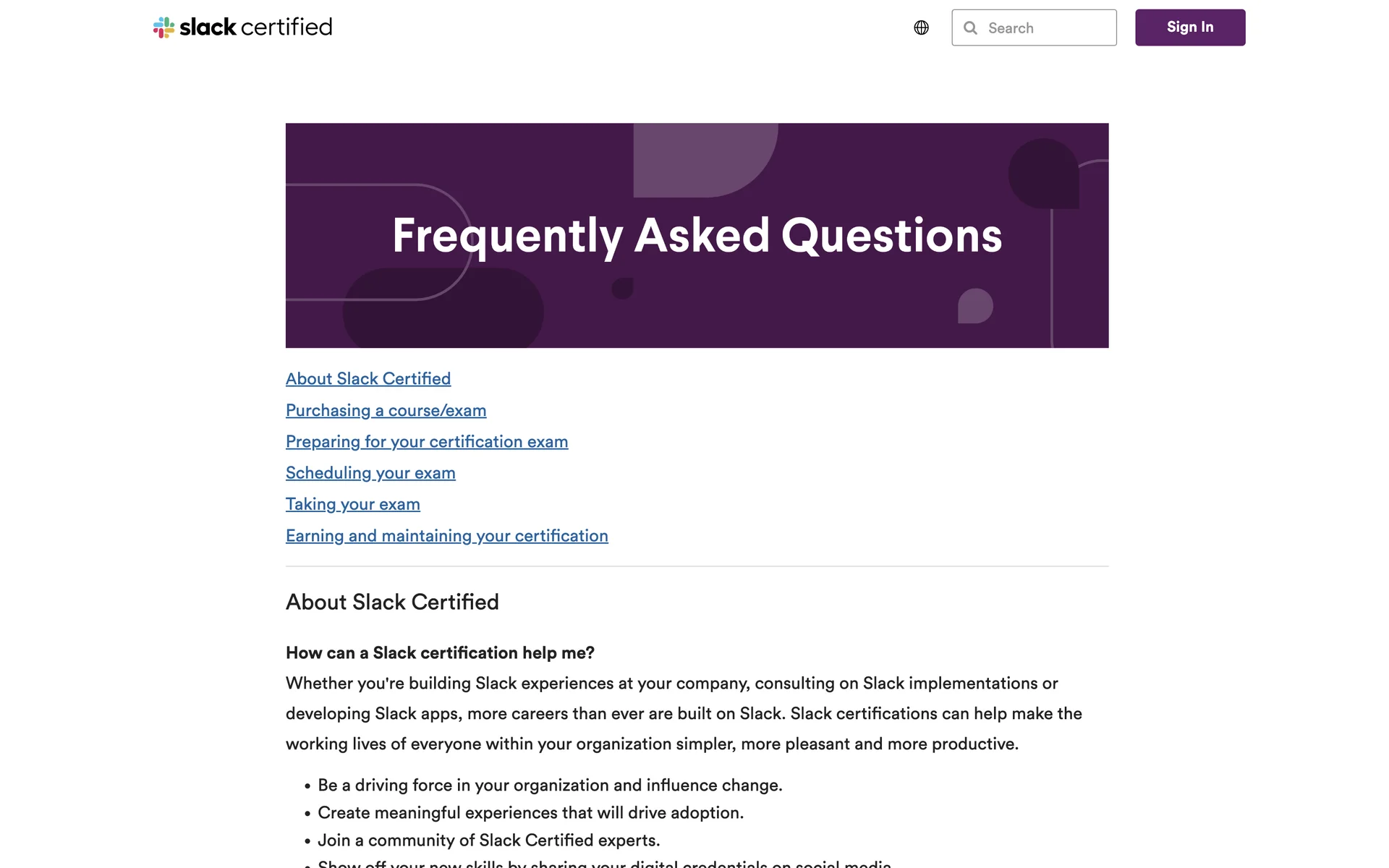Click "How can a Slack certification help me?"

(440, 653)
